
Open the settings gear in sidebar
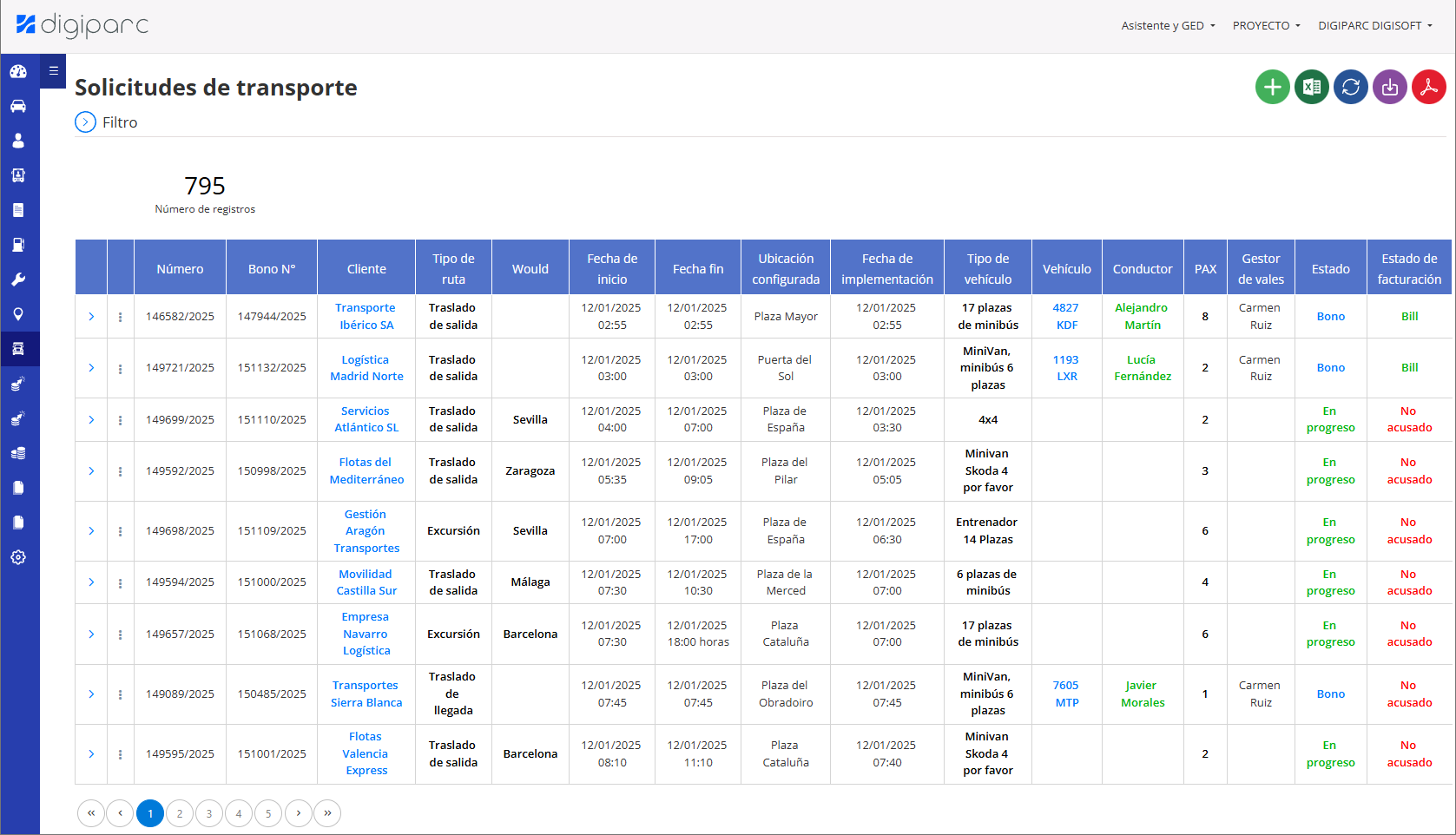[x=18, y=557]
